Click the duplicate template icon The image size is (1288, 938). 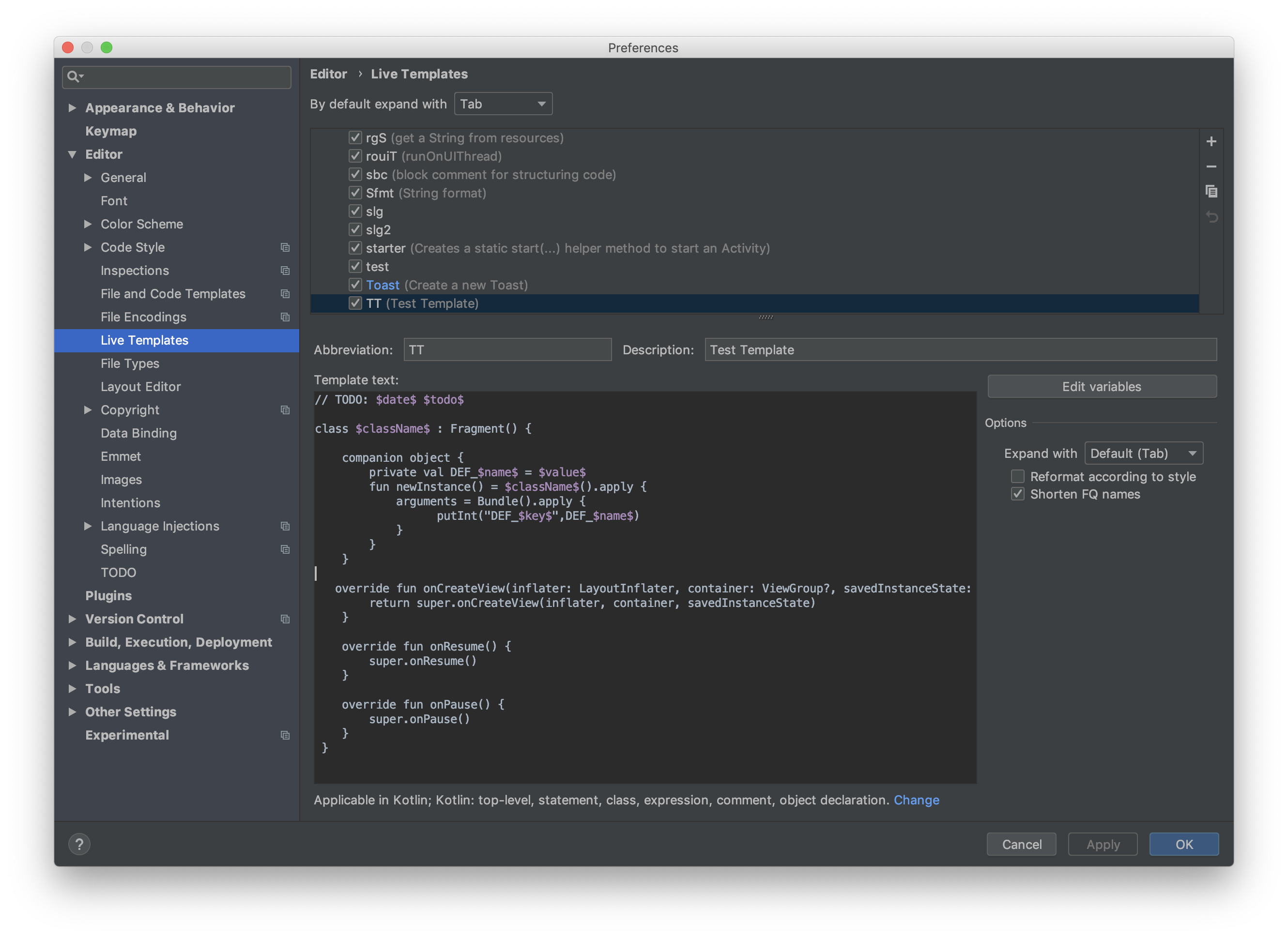pos(1211,191)
